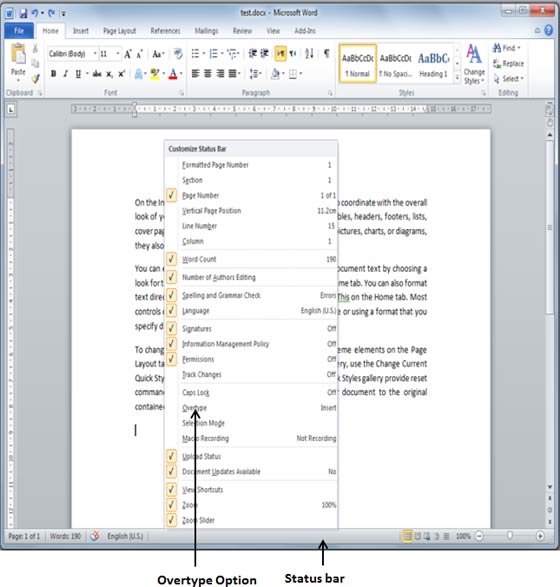Viewport: 560px width, 587px height.
Task: Click the Words: 190 status indicator
Action: [65, 536]
